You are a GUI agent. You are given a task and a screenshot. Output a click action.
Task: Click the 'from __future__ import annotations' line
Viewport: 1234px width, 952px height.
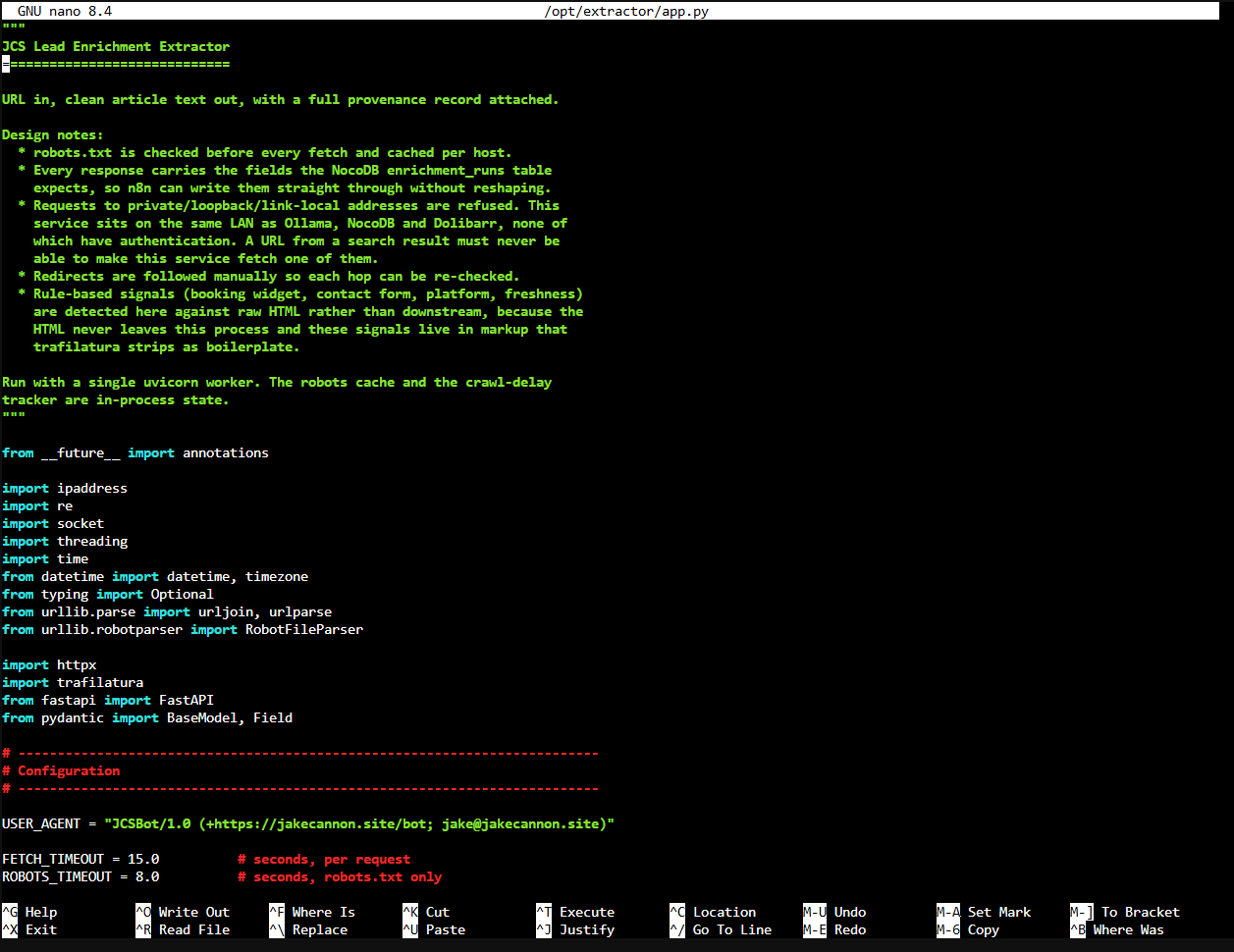click(x=135, y=452)
